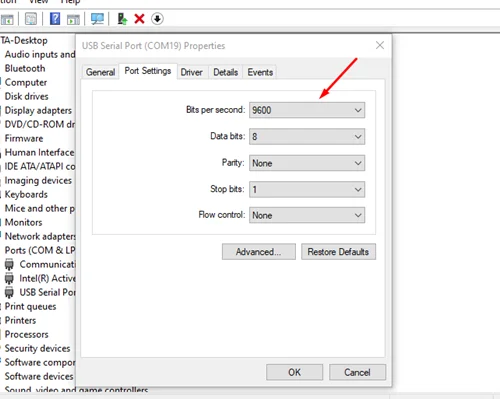
Task: Click the red X uninstall device icon
Action: click(x=139, y=19)
